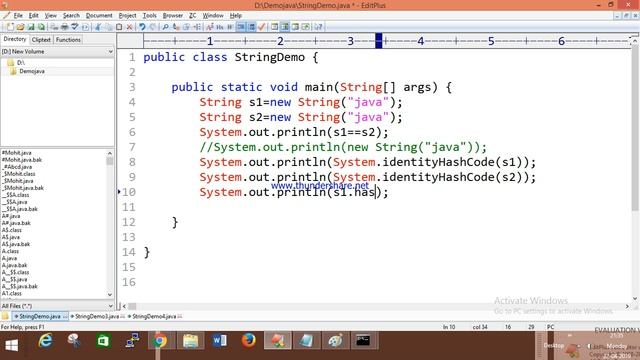Open File Explorer from taskbar
640x360 pixels.
point(190,341)
